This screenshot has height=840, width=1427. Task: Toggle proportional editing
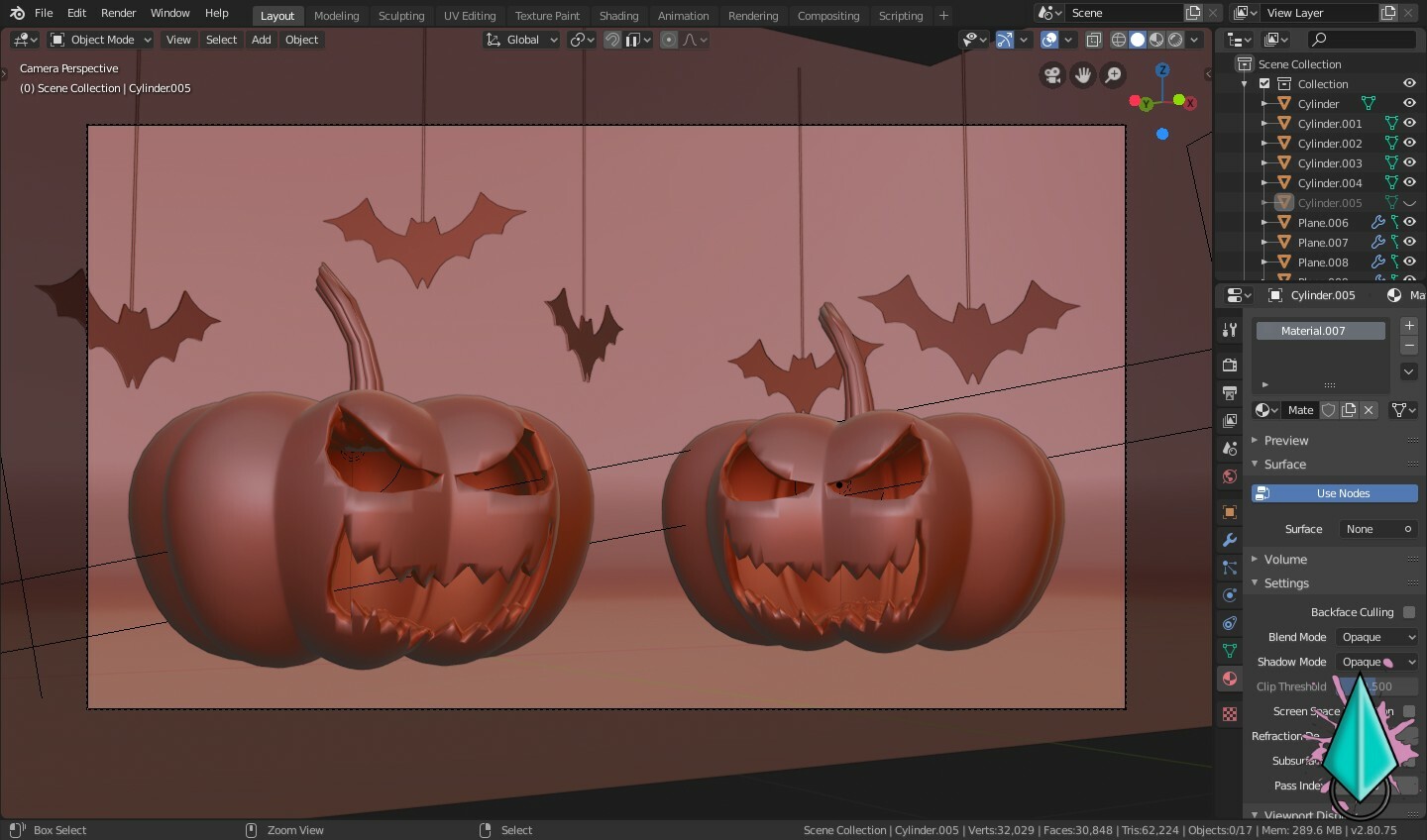669,40
